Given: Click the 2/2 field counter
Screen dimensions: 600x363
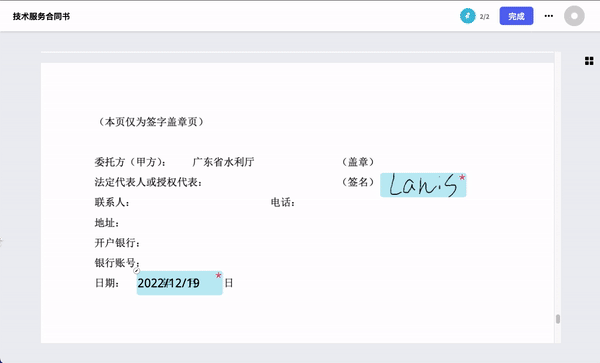Looking at the screenshot, I should (484, 17).
